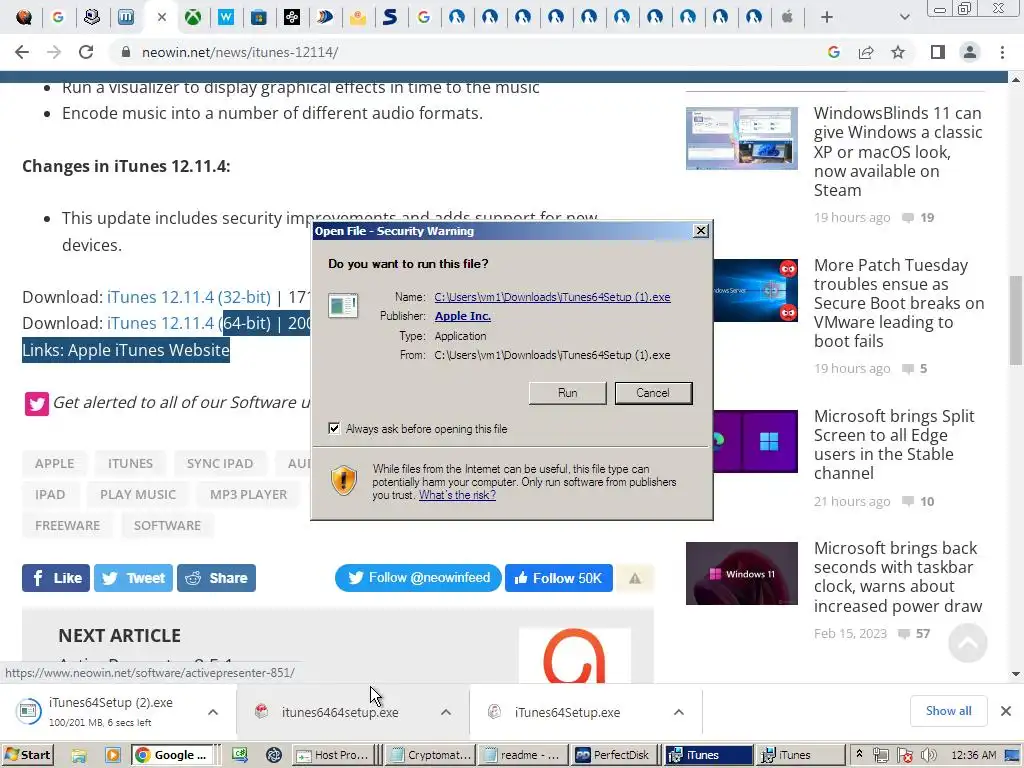This screenshot has height=768, width=1024.
Task: Switch to the computer icon tab
Action: (92, 17)
